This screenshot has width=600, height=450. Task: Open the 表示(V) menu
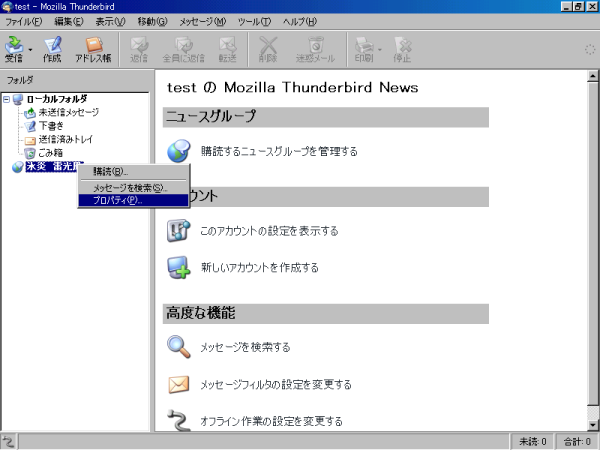[110, 21]
